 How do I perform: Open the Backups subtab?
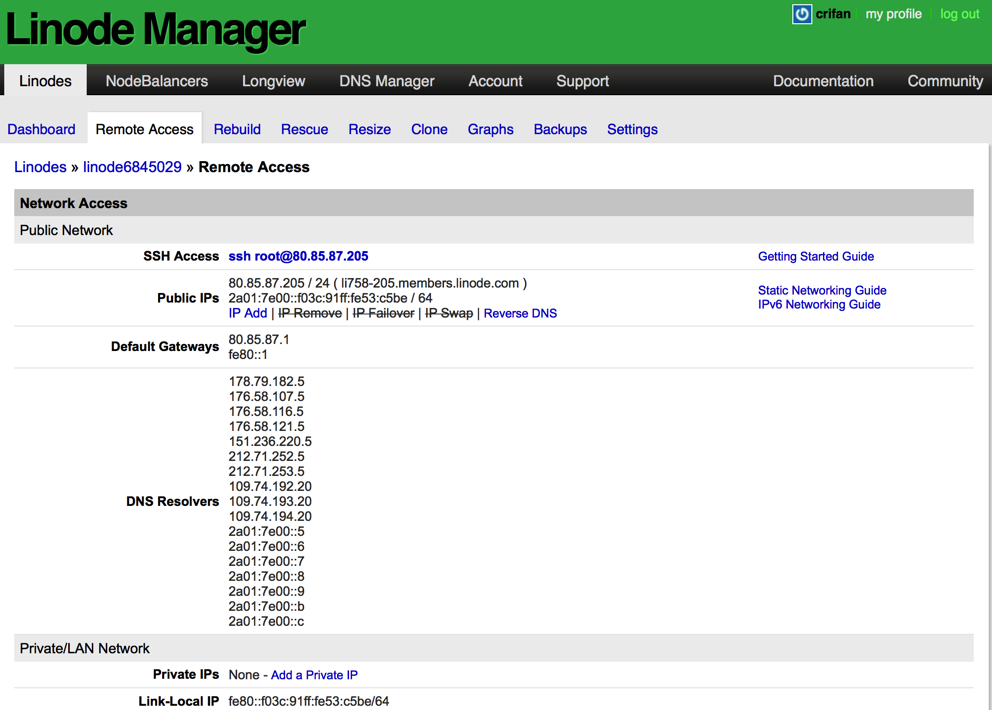point(560,129)
